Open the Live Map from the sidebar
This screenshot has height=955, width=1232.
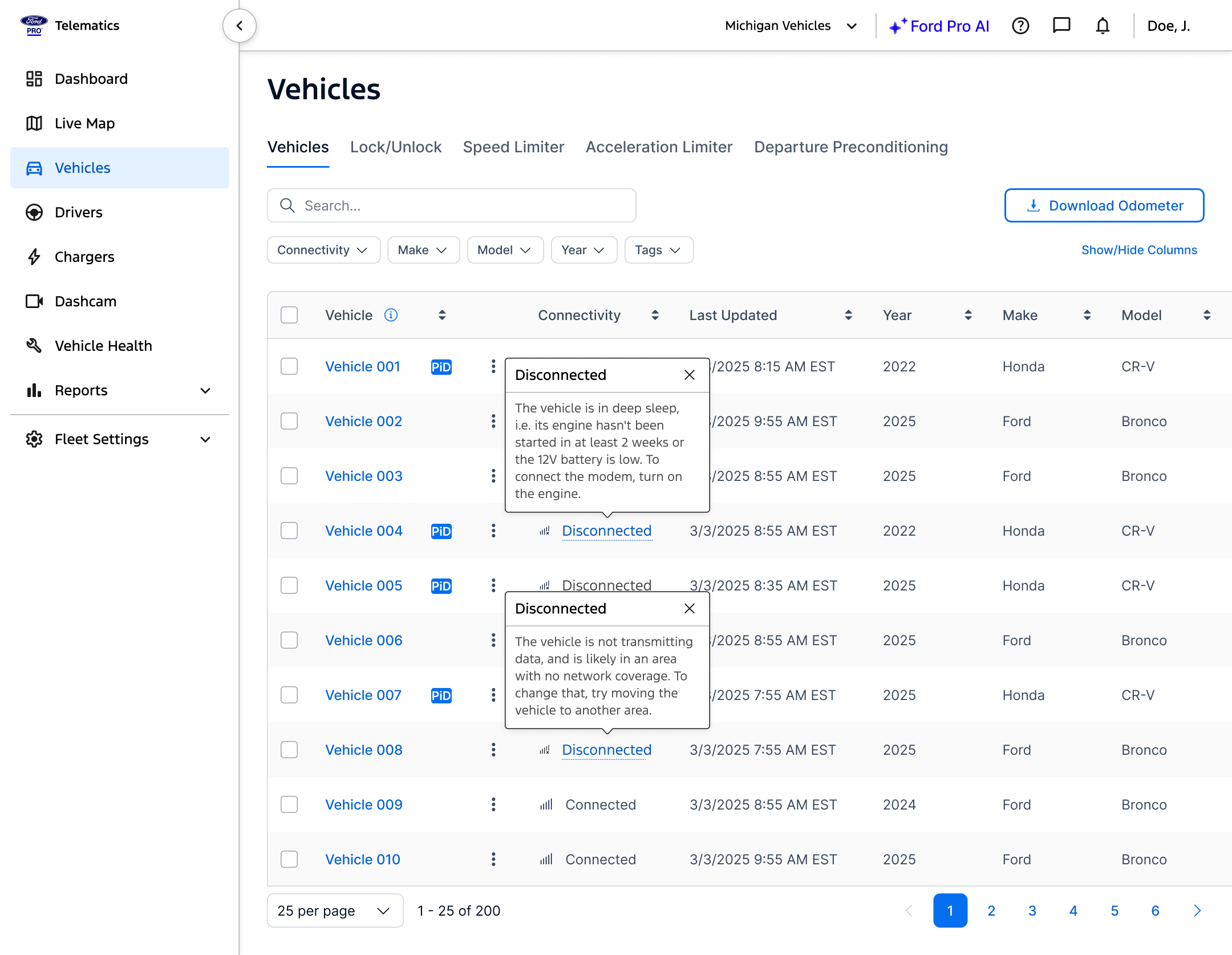point(83,123)
